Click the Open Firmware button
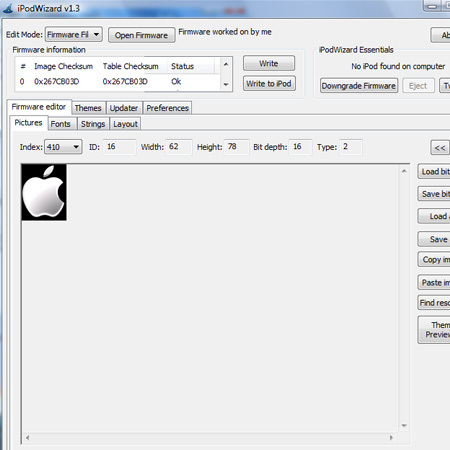 (x=141, y=35)
